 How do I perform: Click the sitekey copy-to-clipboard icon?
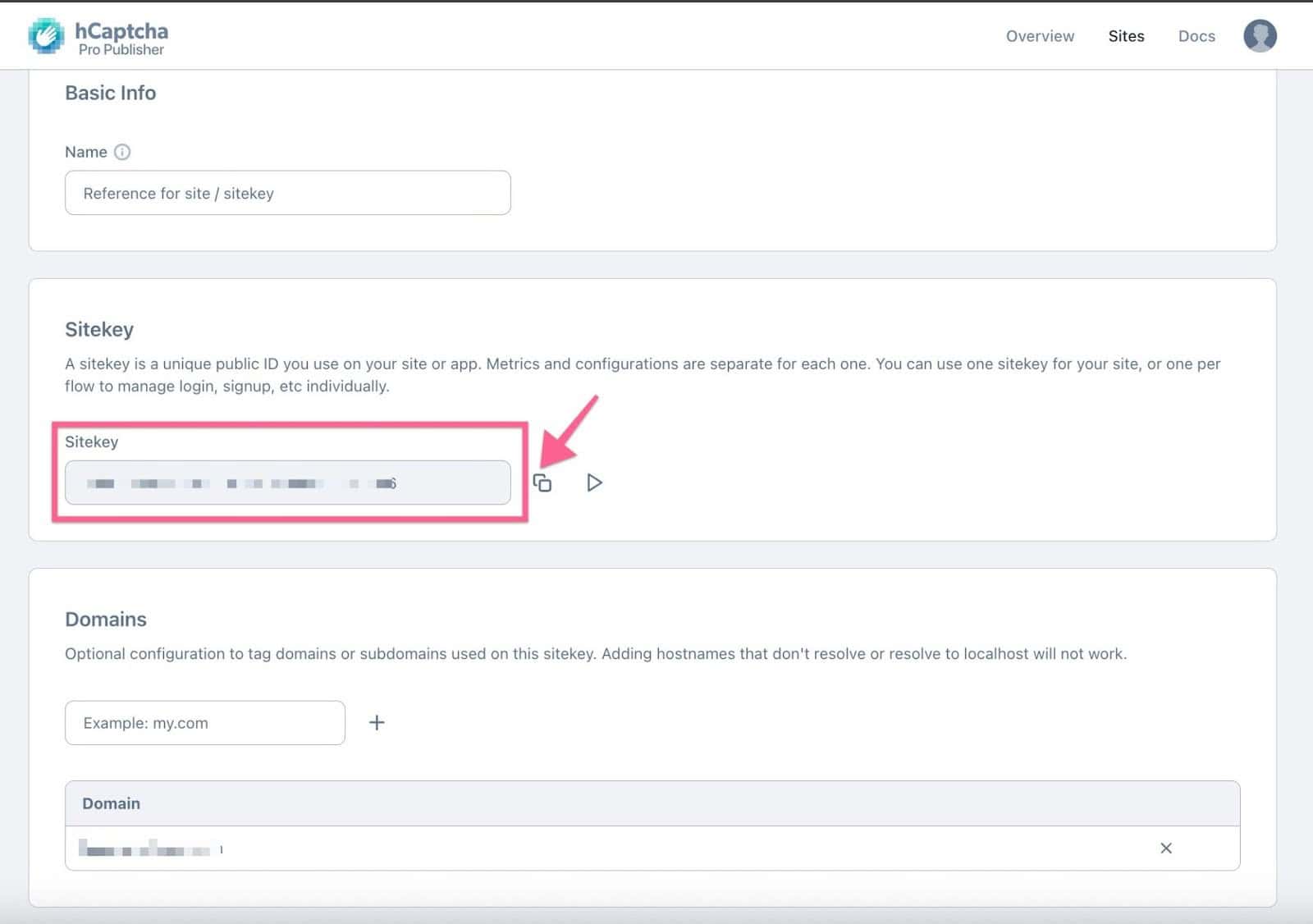543,483
